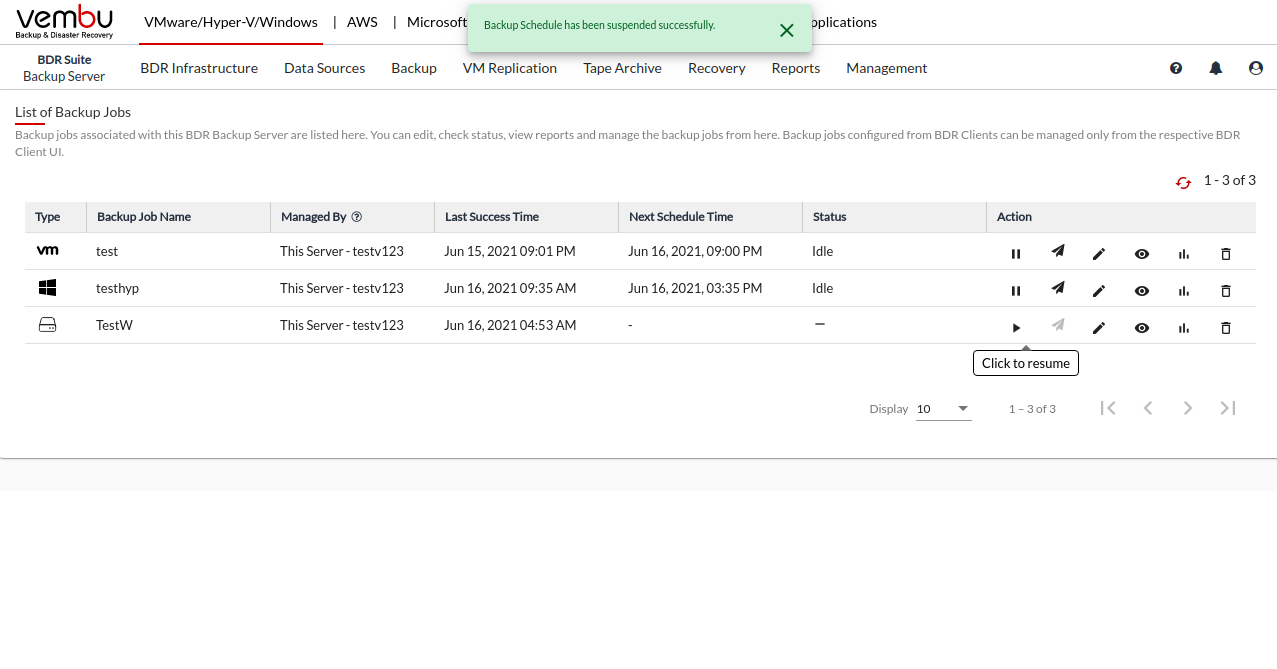
Task: Go to the next page of results
Action: coord(1188,408)
